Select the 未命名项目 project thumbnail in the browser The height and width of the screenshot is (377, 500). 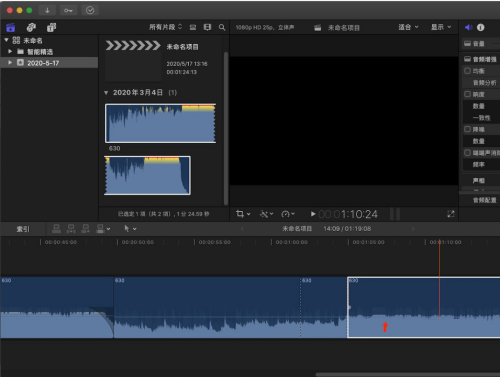(133, 60)
